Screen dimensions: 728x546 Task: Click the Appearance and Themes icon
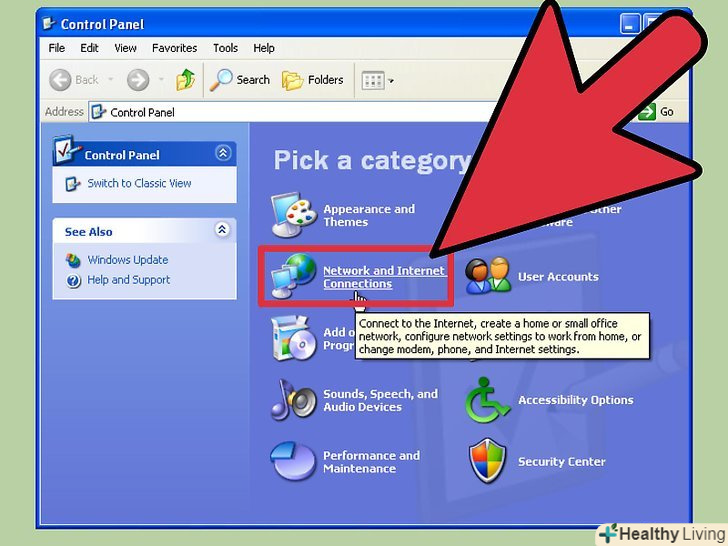(294, 214)
